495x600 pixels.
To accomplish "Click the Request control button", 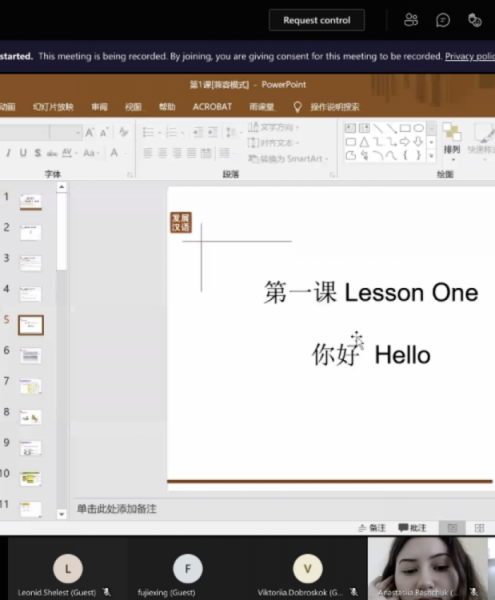I will pos(317,20).
